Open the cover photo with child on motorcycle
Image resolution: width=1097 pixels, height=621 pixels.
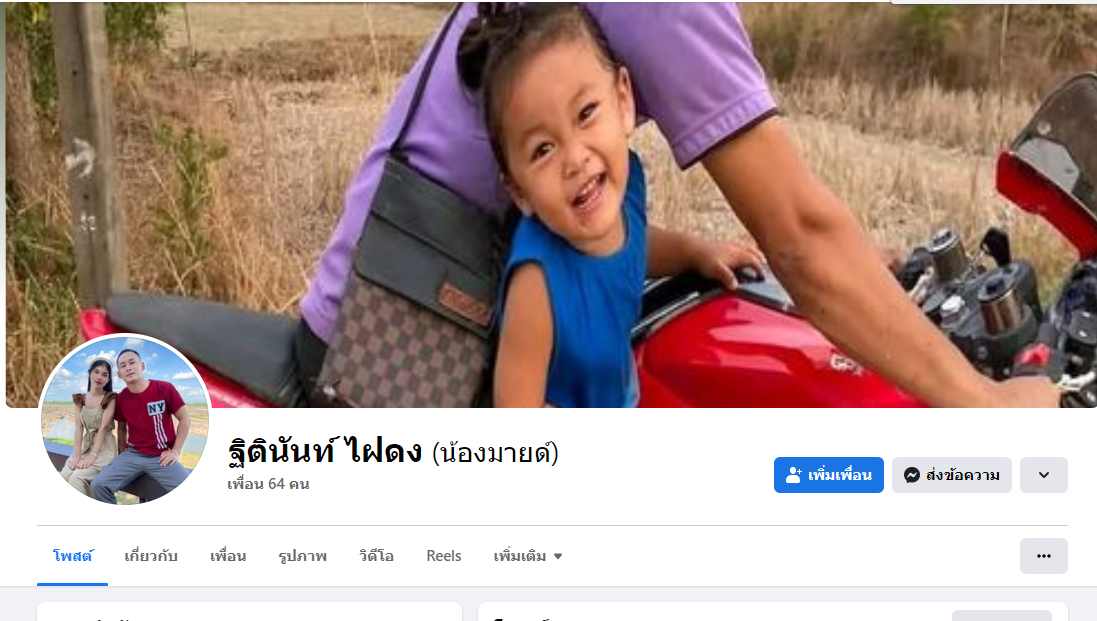coord(551,204)
